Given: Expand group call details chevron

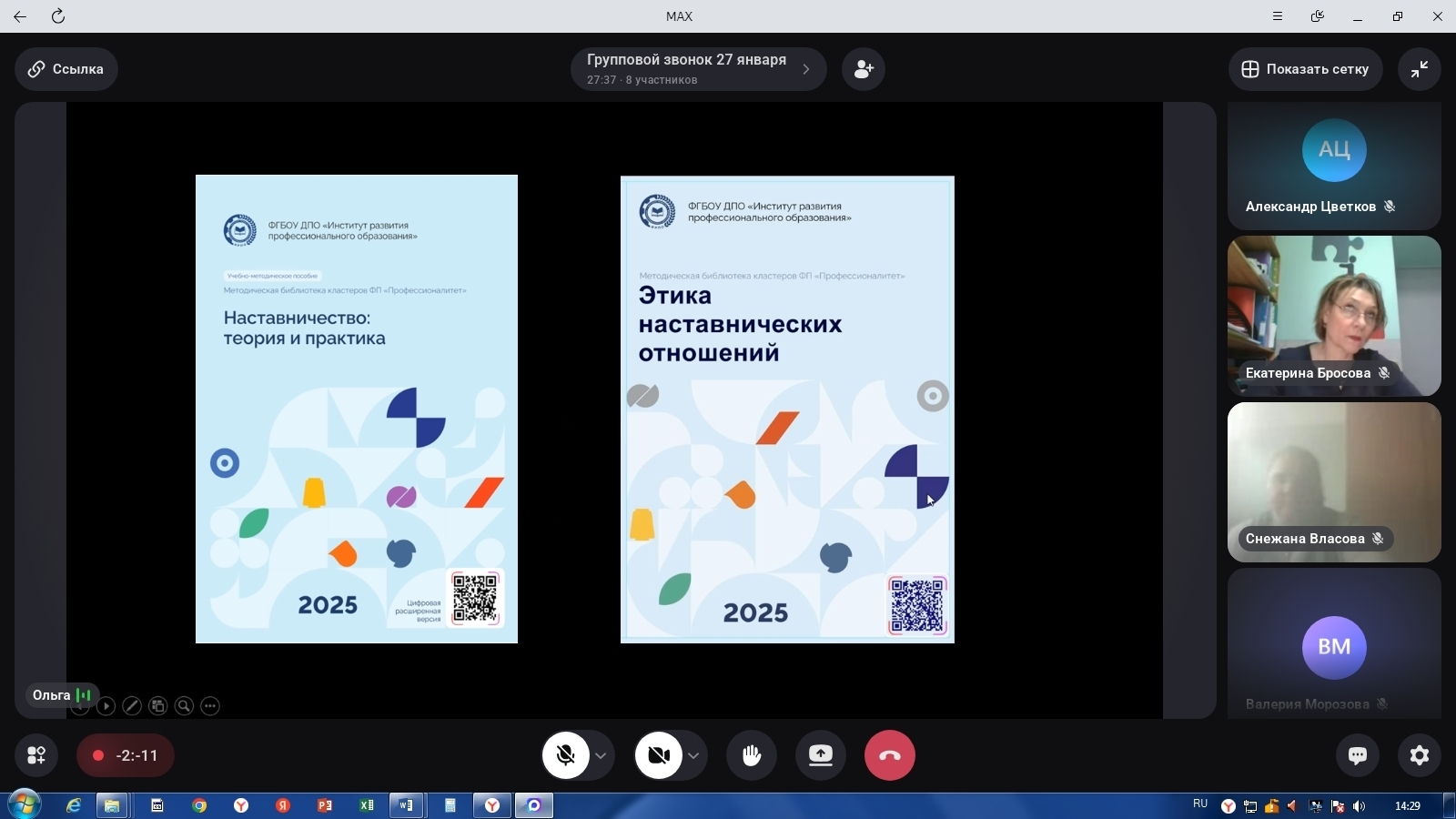Looking at the screenshot, I should tap(805, 69).
